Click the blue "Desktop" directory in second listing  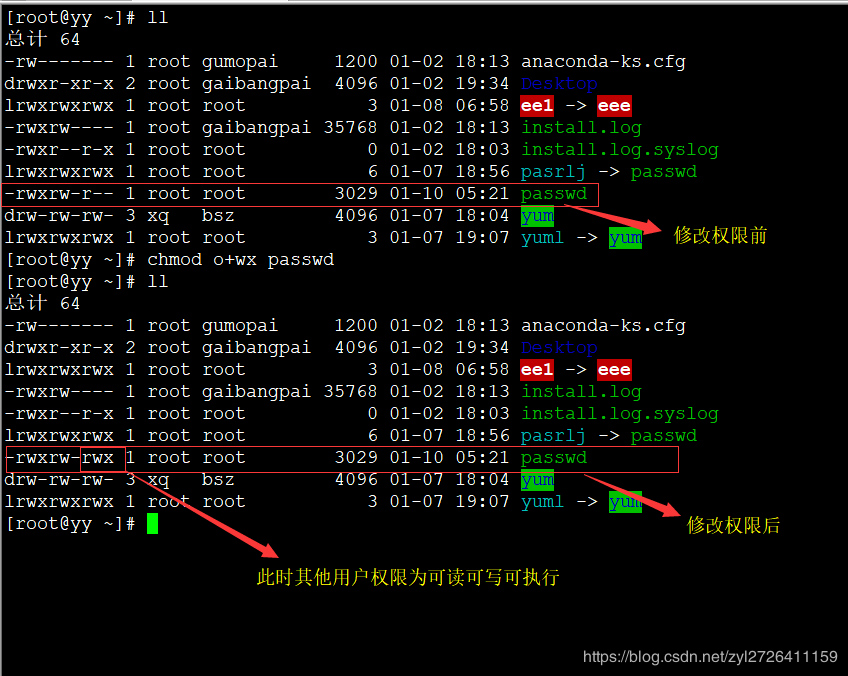click(559, 348)
